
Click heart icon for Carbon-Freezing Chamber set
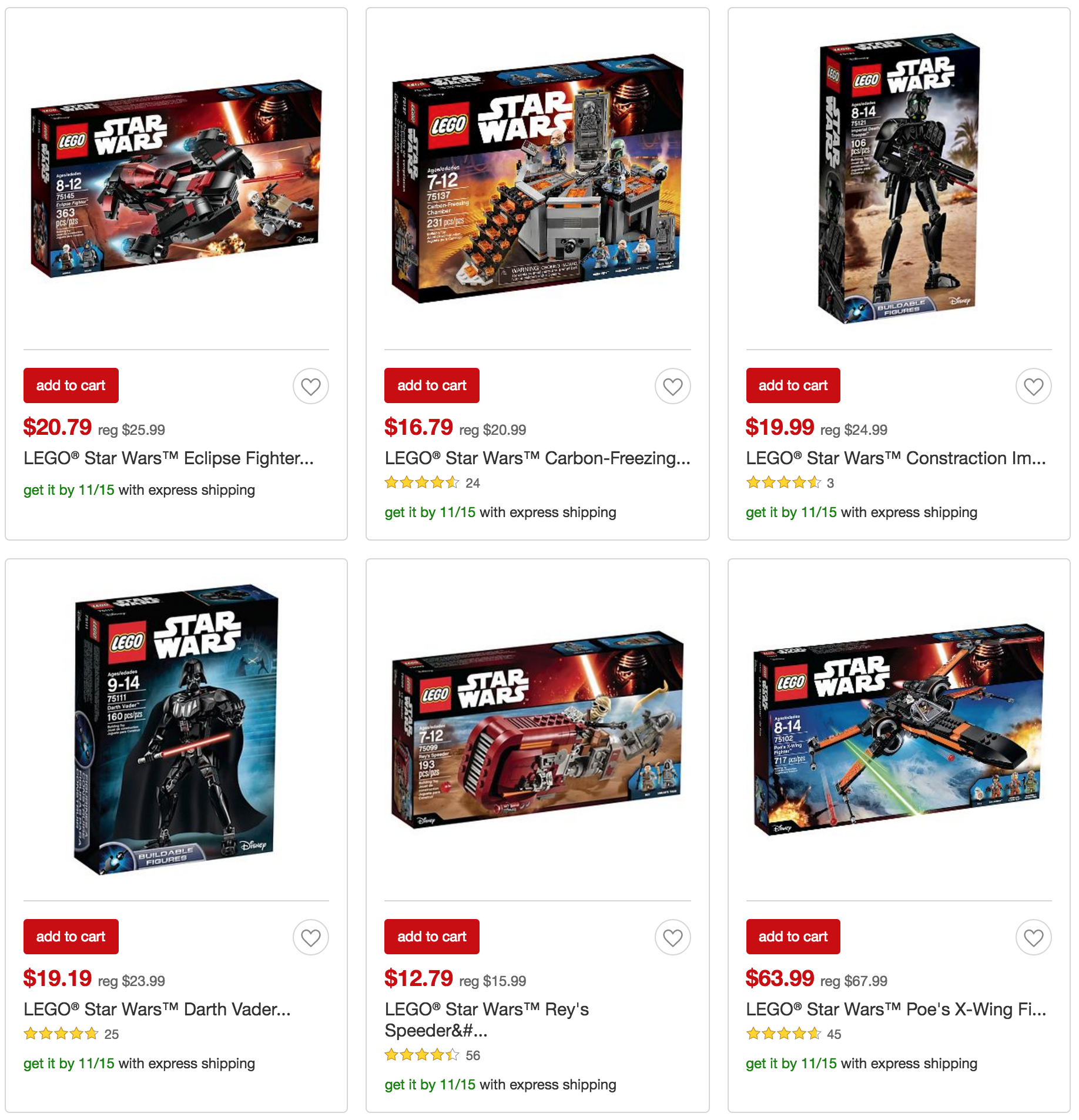[672, 386]
